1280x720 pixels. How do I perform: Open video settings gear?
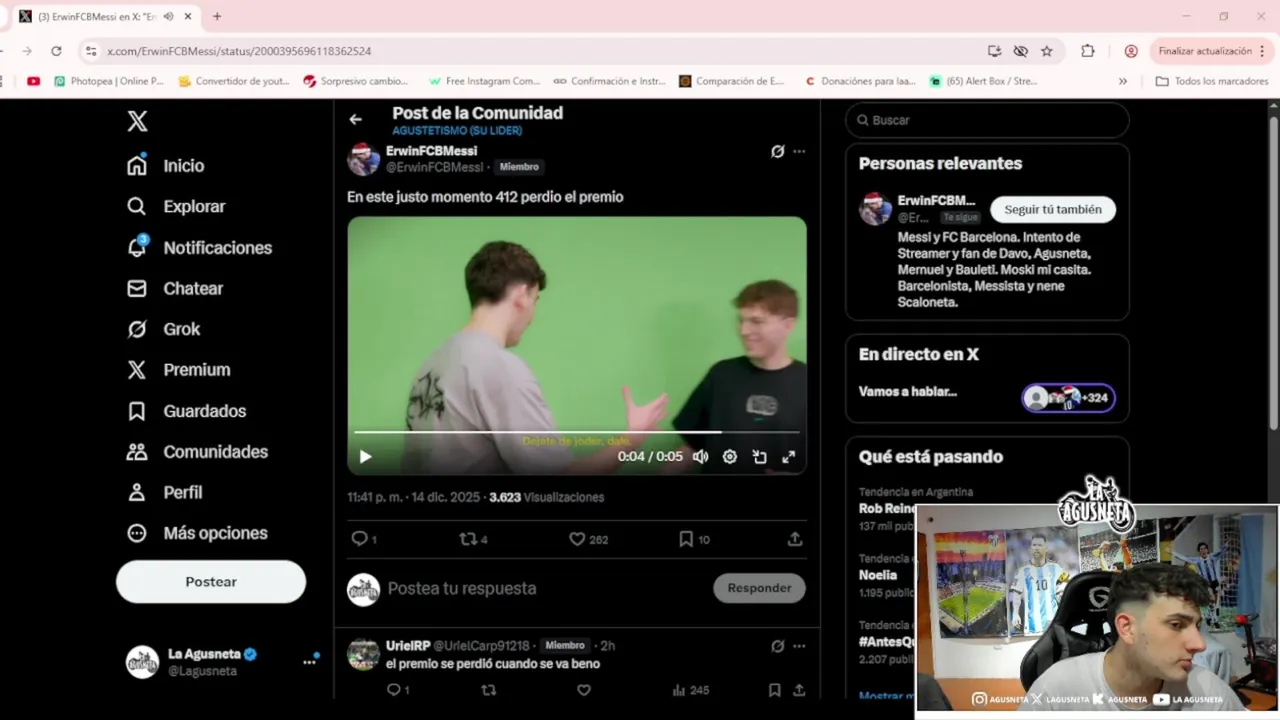730,457
